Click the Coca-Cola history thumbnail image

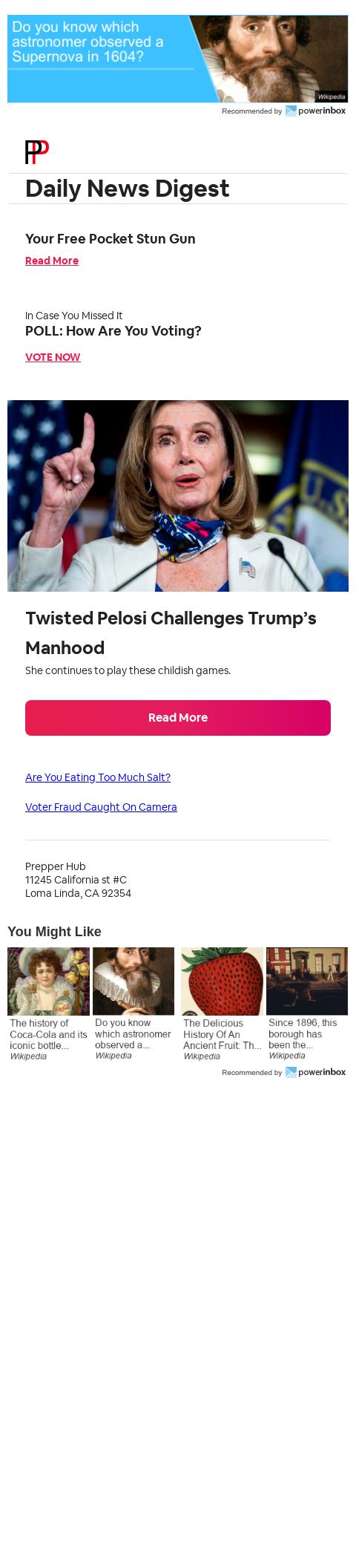pyautogui.click(x=48, y=981)
